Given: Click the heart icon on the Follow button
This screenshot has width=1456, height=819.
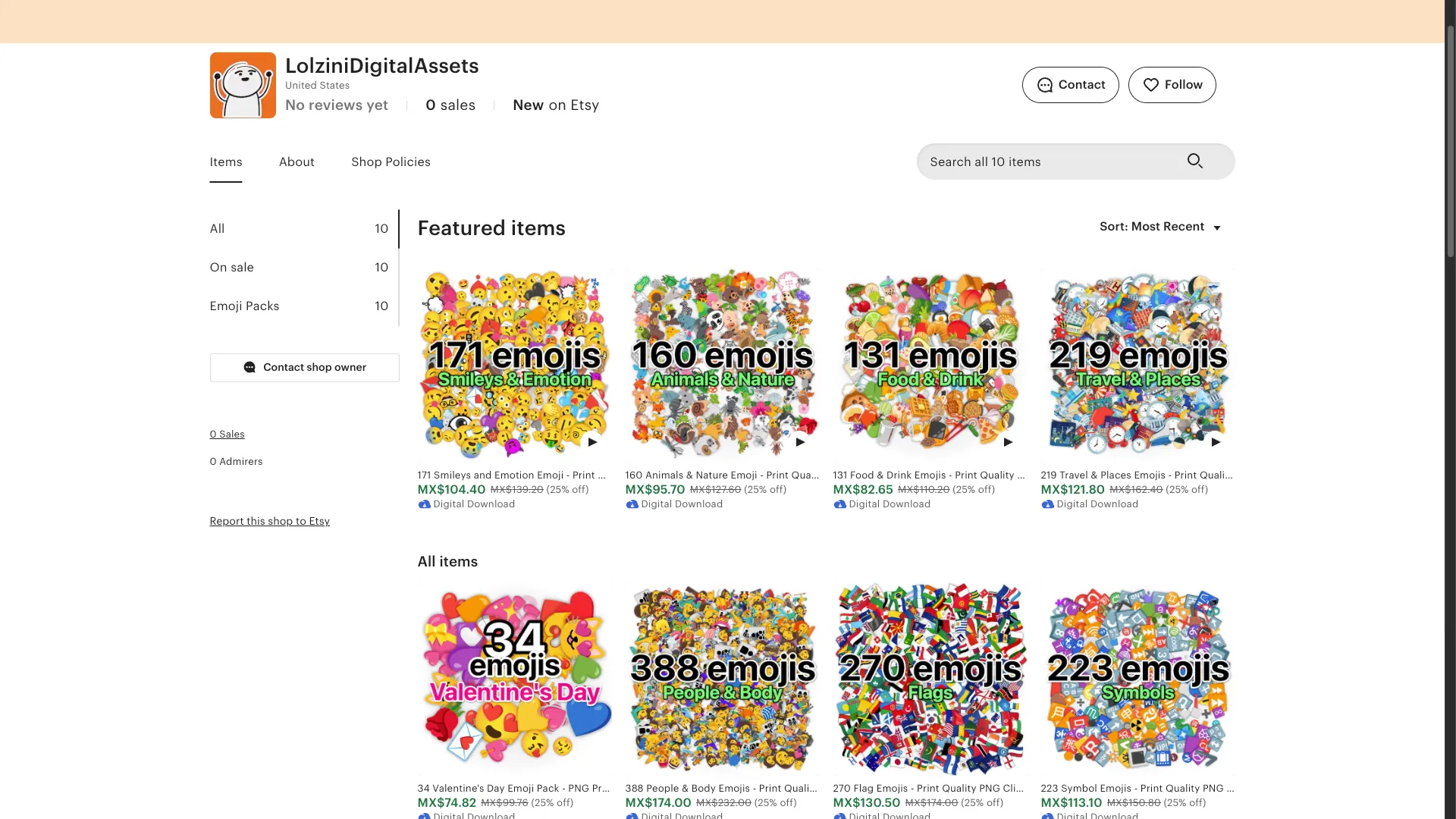Looking at the screenshot, I should coord(1151,85).
